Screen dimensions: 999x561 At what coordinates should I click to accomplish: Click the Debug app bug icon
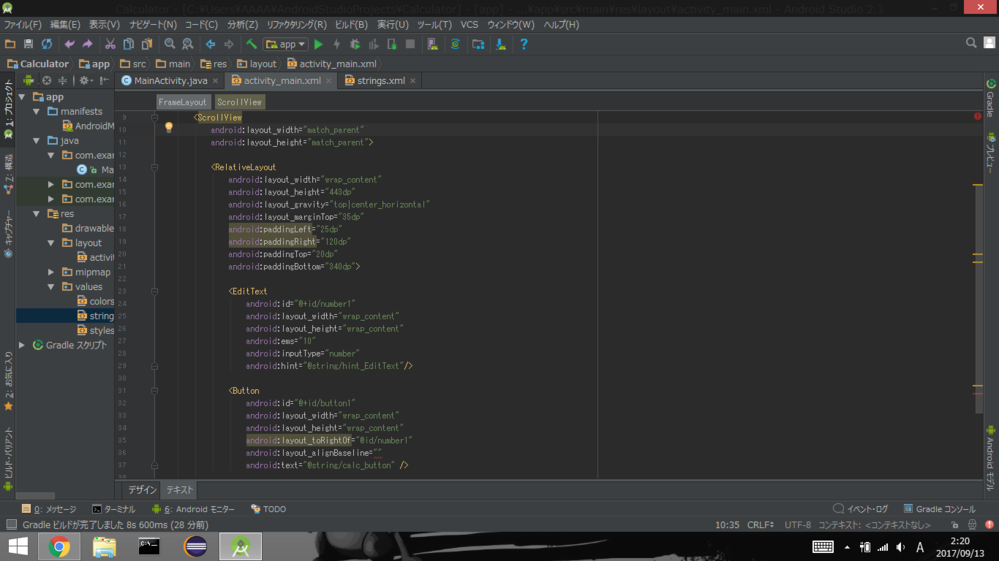(354, 44)
